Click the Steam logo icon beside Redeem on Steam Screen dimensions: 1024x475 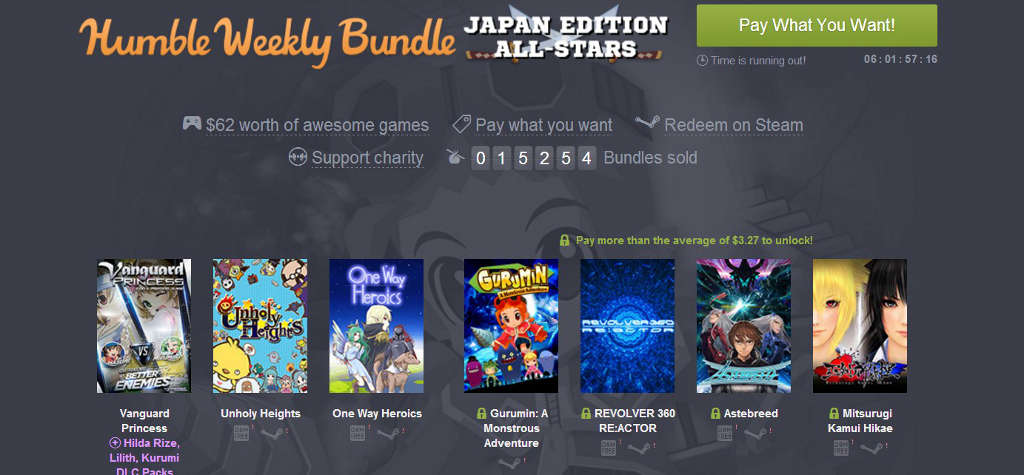647,123
